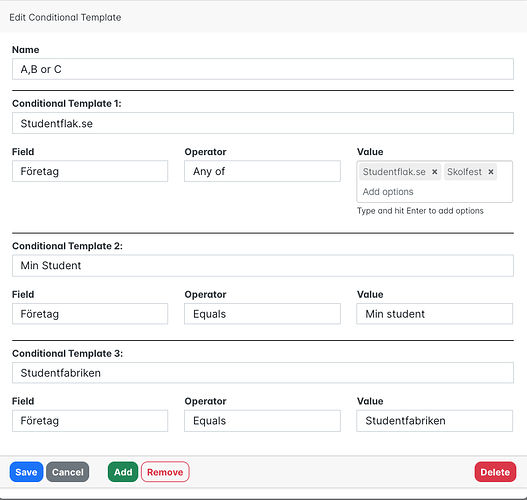Open the Conditional Template 3 Studentfabriken selector
The height and width of the screenshot is (500, 527).
tap(263, 373)
